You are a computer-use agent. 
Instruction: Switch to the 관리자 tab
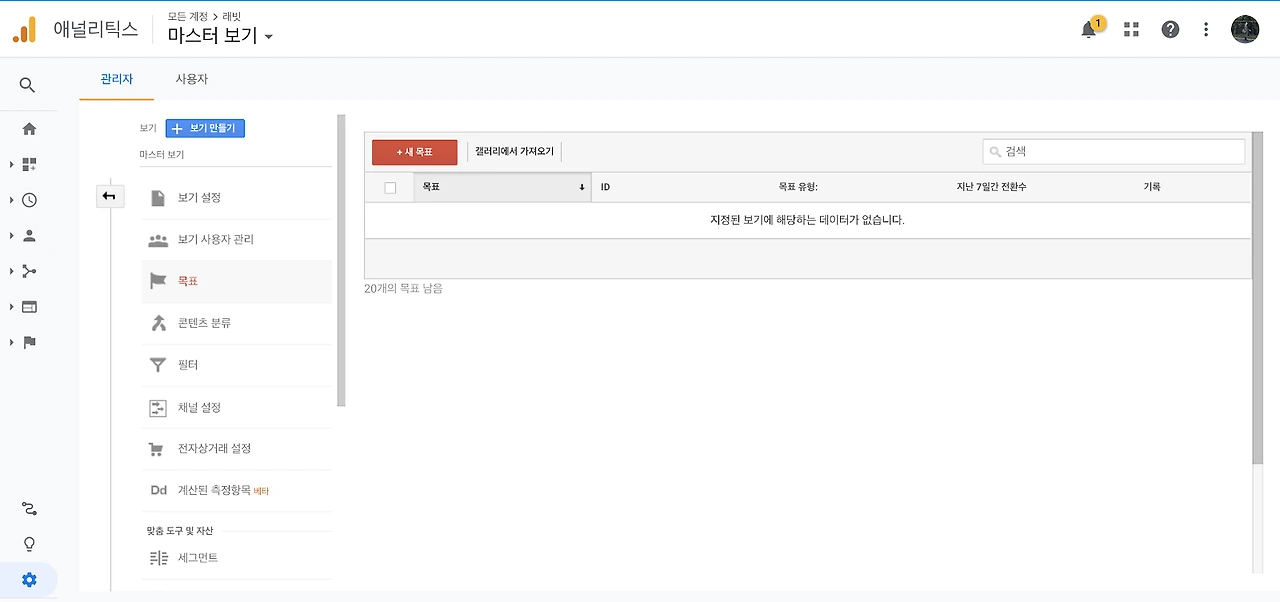(117, 79)
